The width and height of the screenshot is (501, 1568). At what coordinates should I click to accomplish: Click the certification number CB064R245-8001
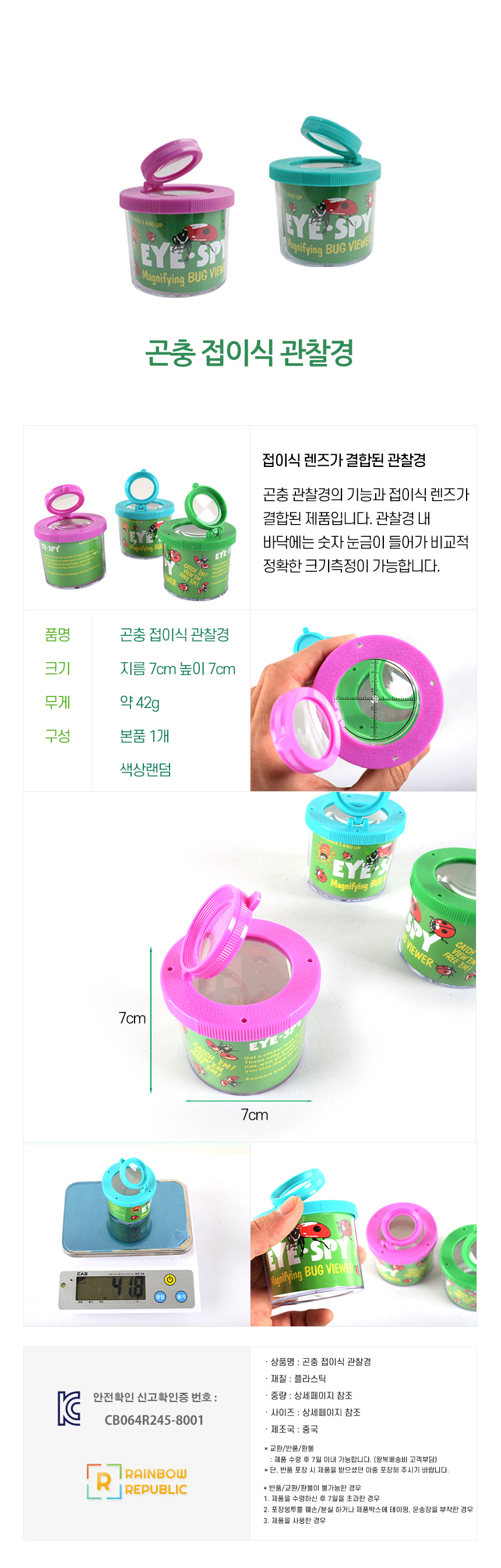tap(154, 1420)
